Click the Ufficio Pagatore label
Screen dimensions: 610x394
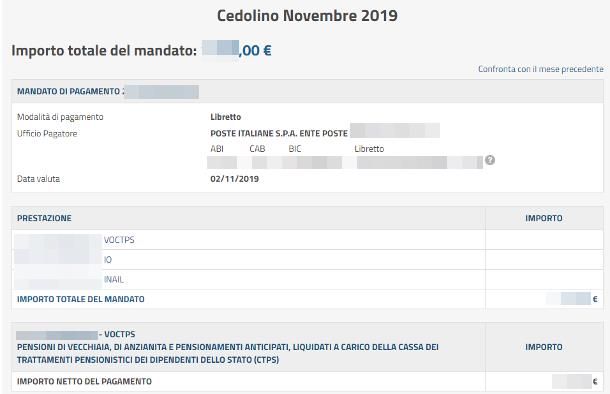(47, 133)
